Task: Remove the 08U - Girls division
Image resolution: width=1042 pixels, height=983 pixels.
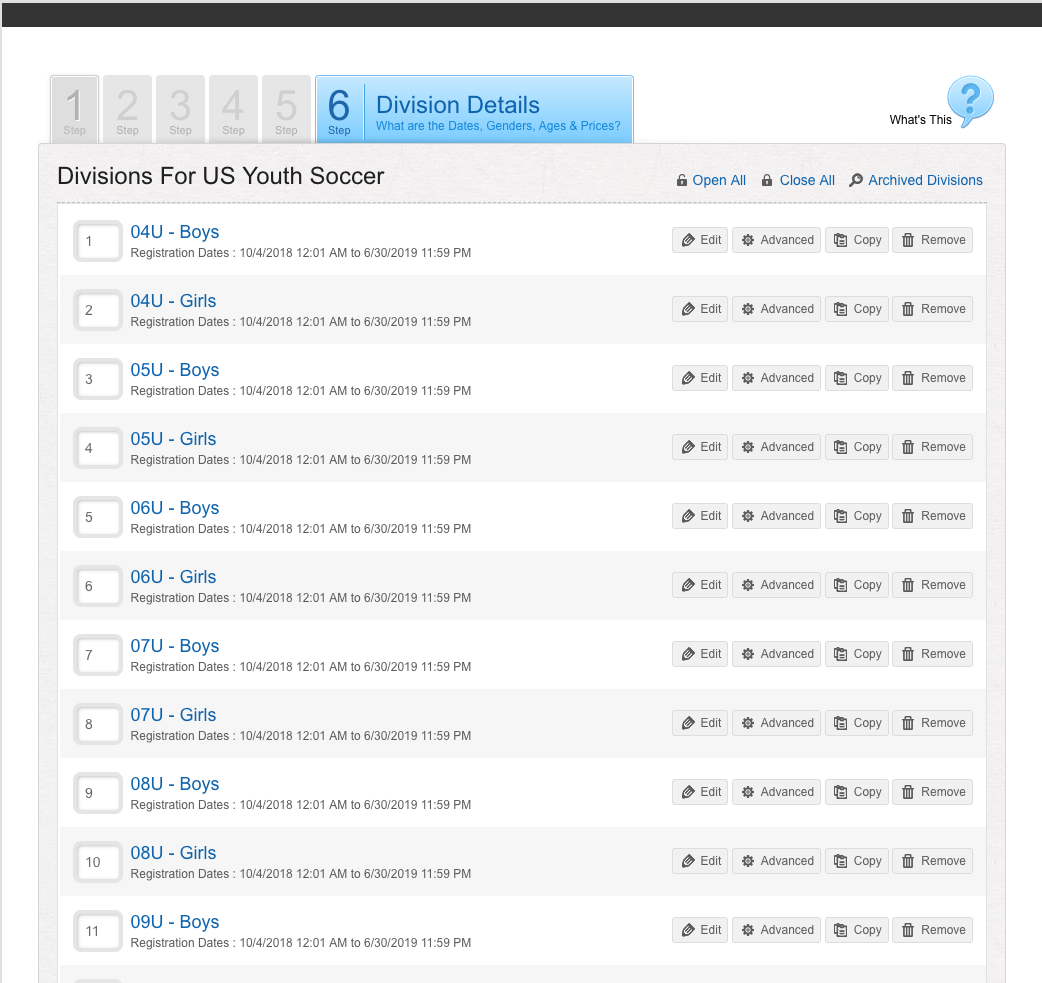Action: tap(932, 861)
